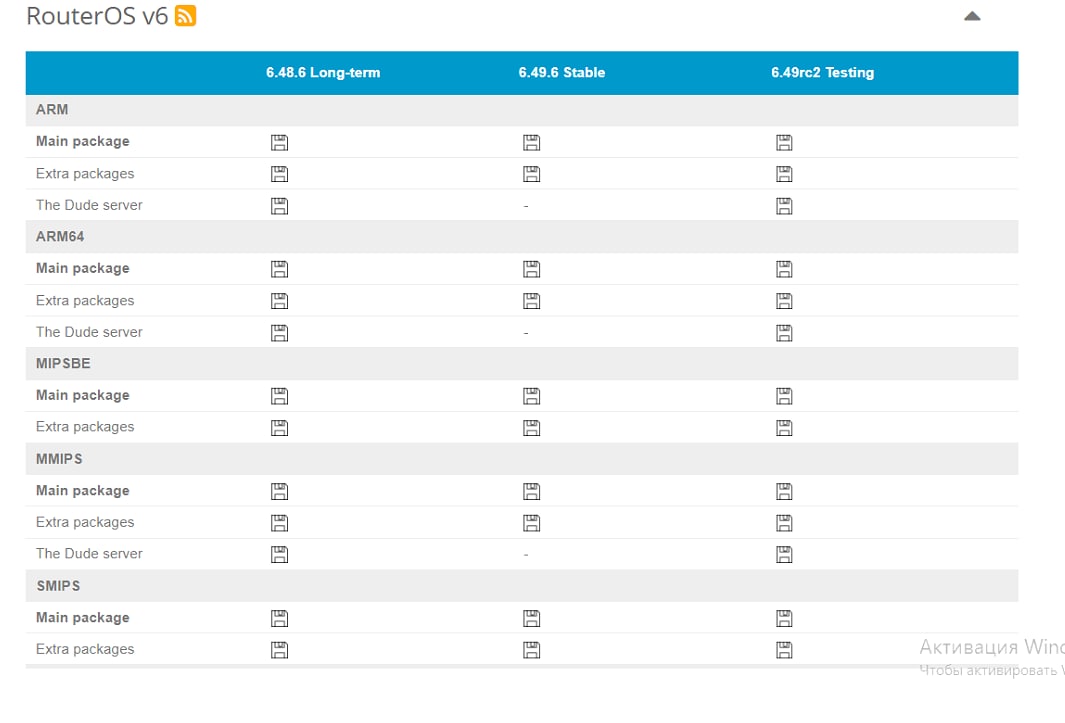This screenshot has height=723, width=1065.
Task: Download MMIPS Extra packages Stable
Action: (532, 523)
